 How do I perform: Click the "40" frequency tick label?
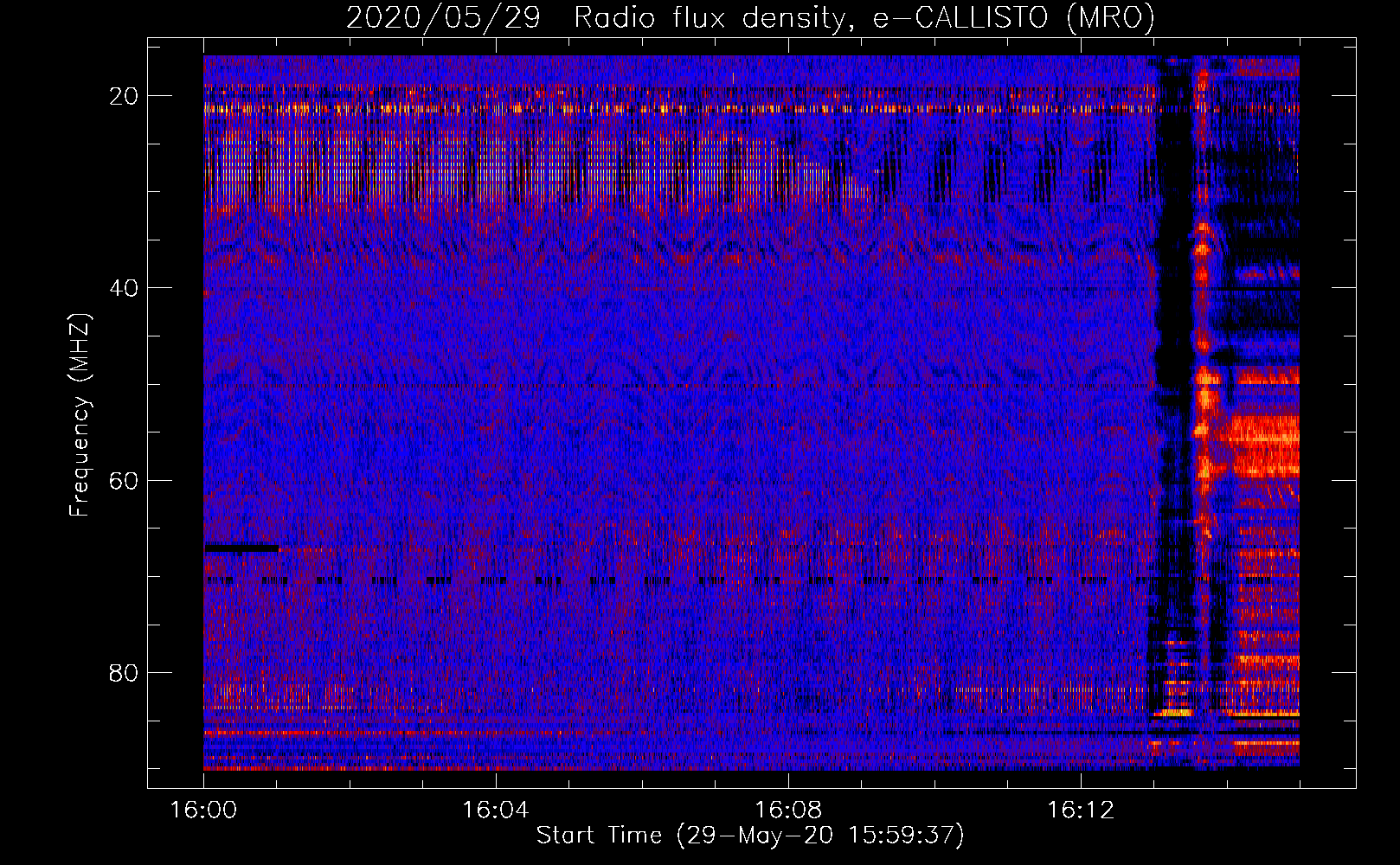[x=125, y=288]
